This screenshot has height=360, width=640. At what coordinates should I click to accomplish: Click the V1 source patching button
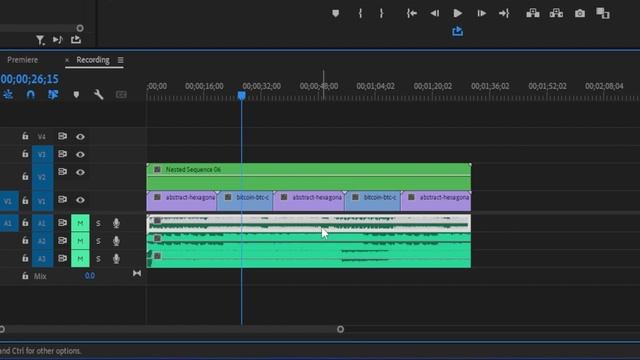point(9,201)
